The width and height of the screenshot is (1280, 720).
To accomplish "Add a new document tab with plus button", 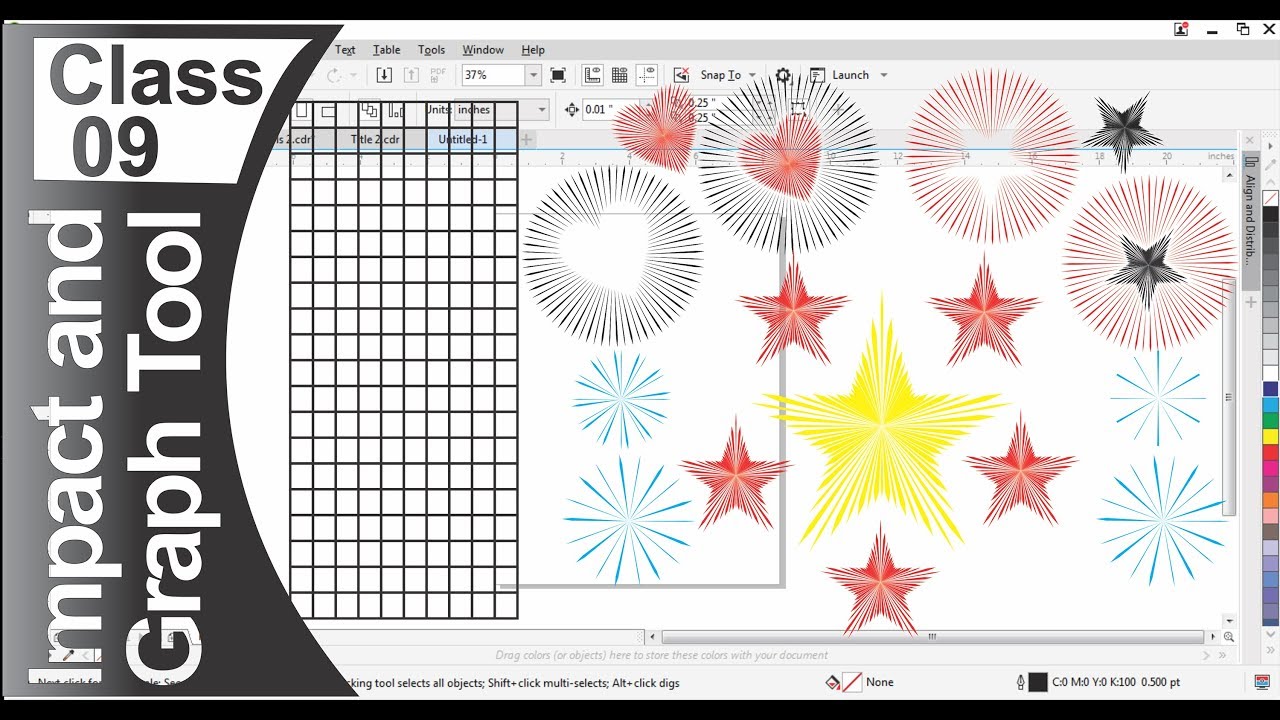I will click(526, 139).
